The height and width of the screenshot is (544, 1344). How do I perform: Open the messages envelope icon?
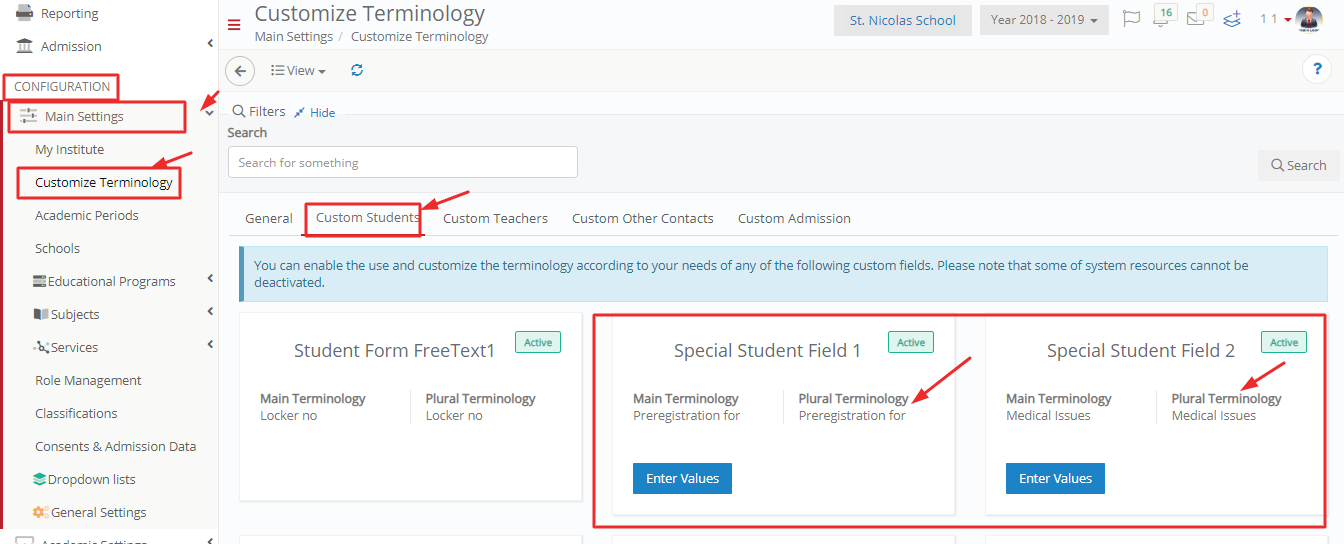pos(1198,17)
